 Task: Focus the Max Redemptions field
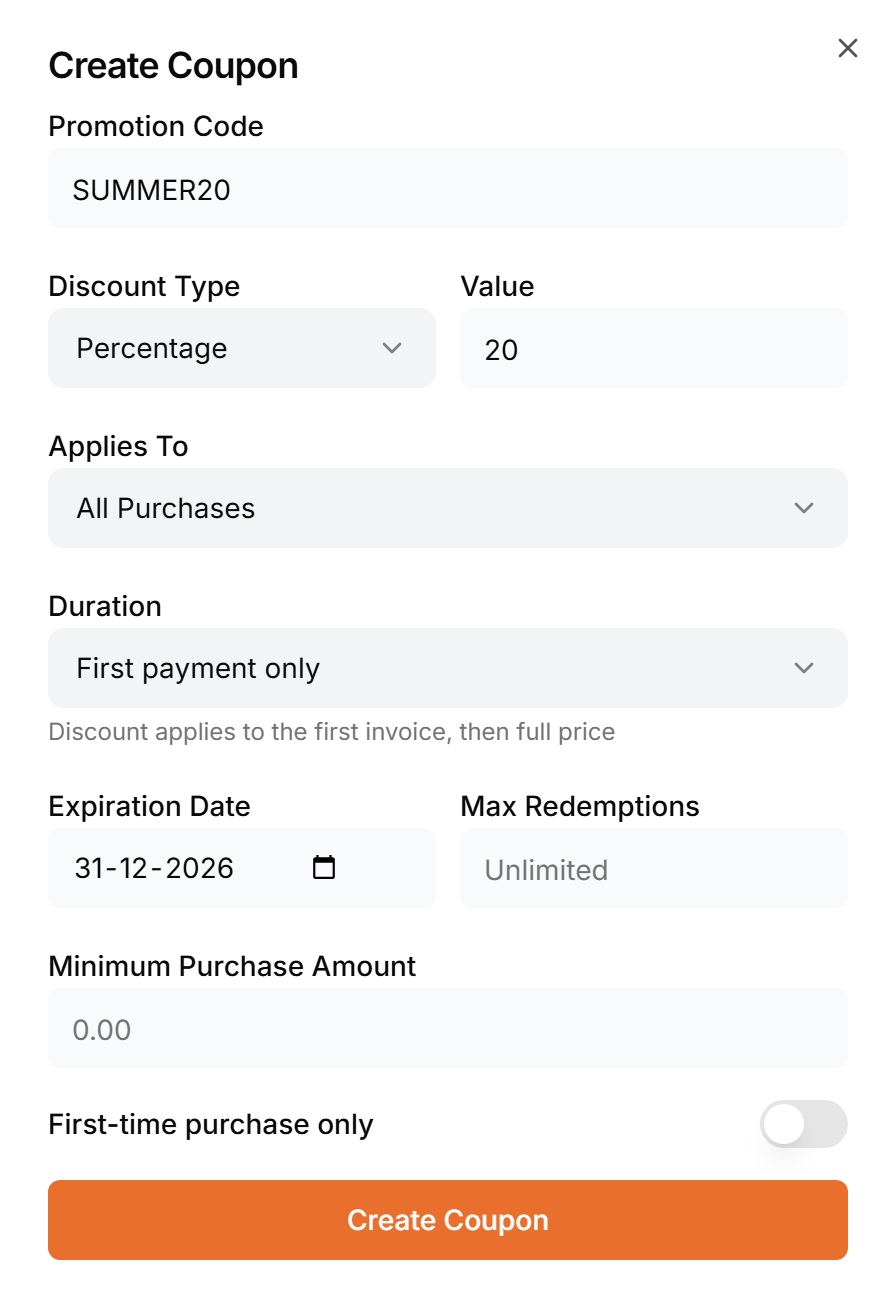coord(654,868)
